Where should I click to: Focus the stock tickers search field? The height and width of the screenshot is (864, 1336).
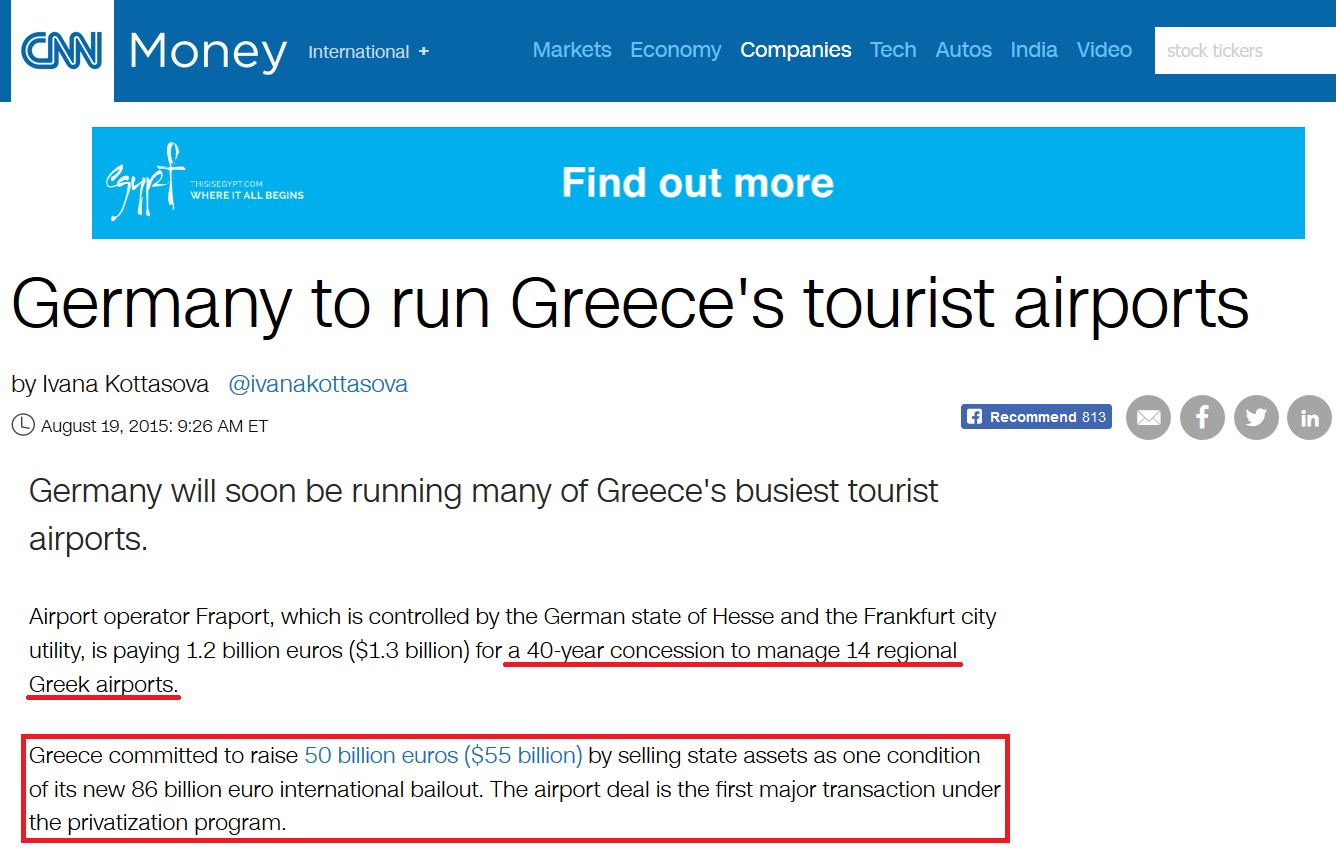coord(1245,51)
